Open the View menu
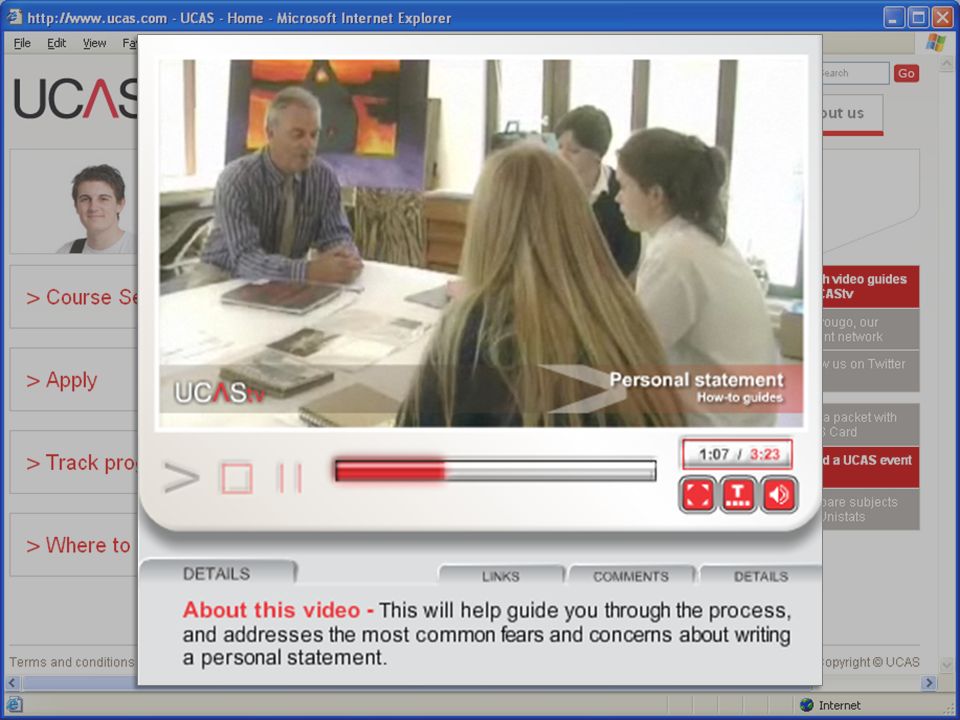Screen dimensions: 960x720 (x=94, y=43)
